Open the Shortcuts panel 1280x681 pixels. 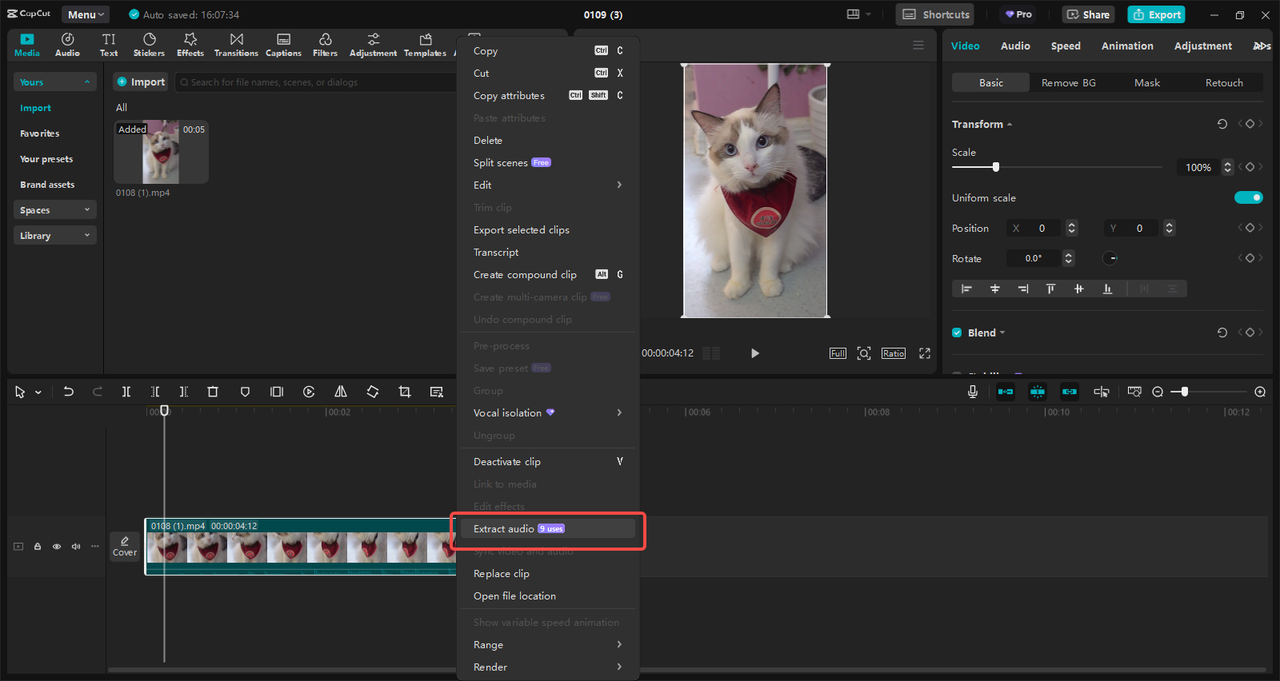coord(935,14)
